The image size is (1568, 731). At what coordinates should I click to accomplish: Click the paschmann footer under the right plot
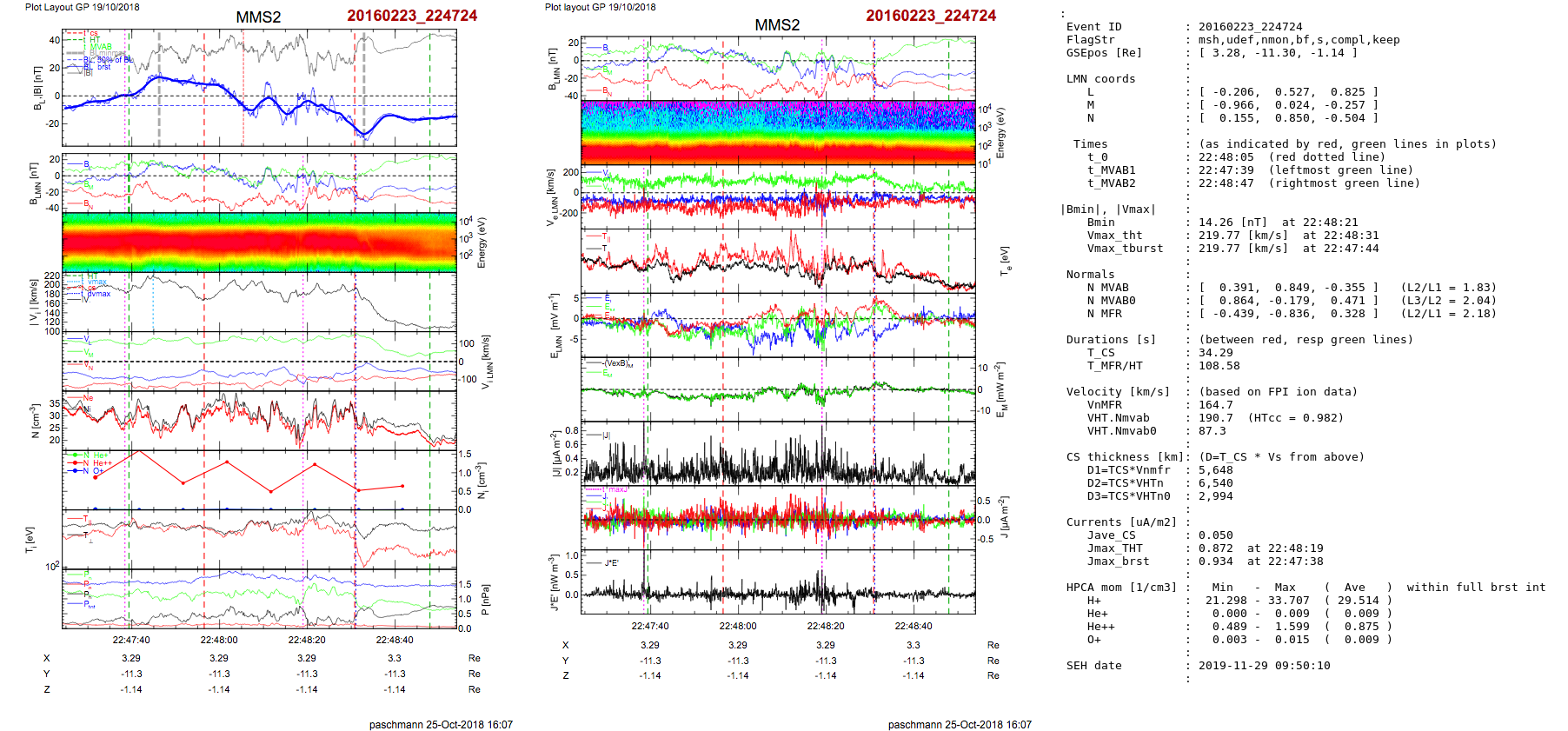[x=960, y=724]
